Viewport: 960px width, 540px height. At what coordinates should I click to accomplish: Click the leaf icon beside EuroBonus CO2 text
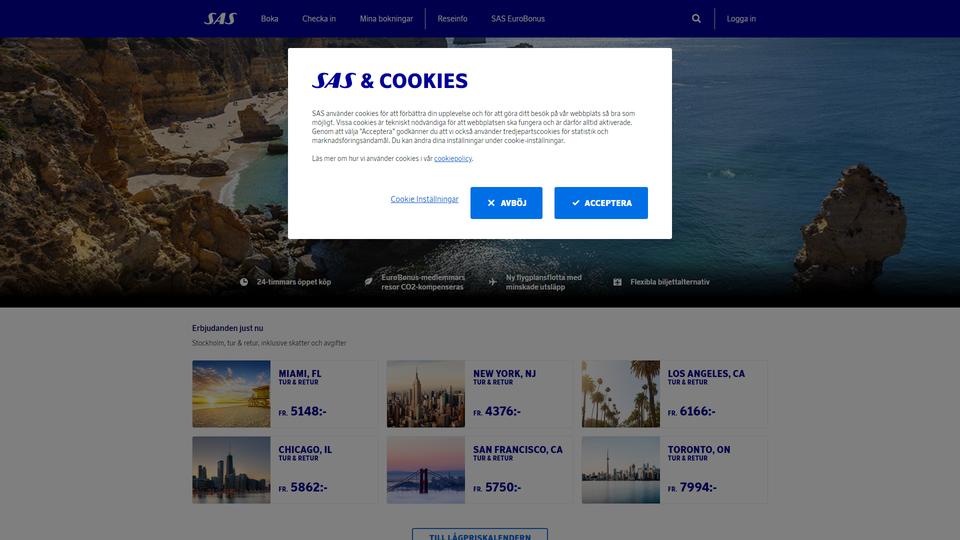point(369,282)
